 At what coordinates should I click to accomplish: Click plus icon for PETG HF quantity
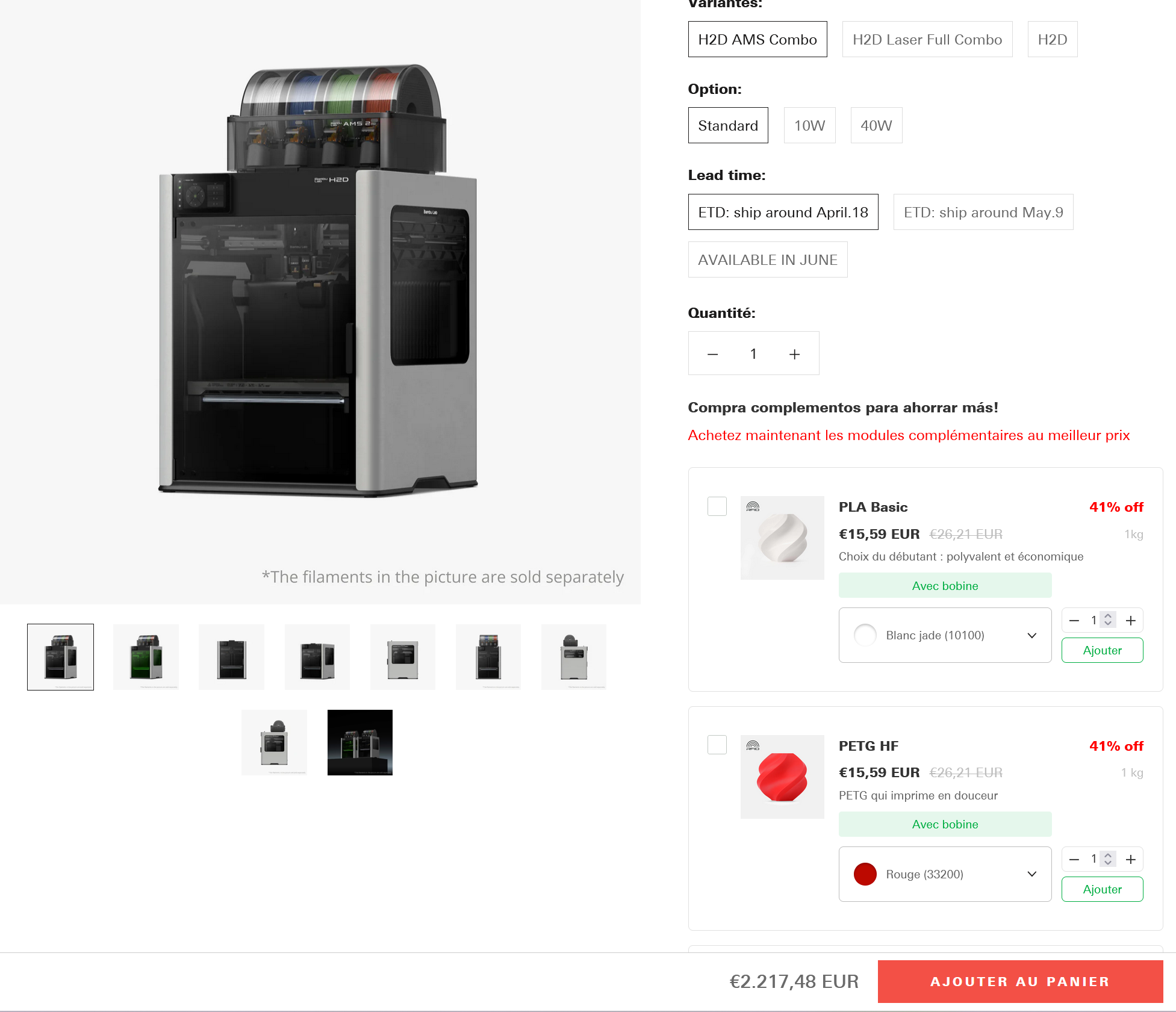tap(1131, 859)
